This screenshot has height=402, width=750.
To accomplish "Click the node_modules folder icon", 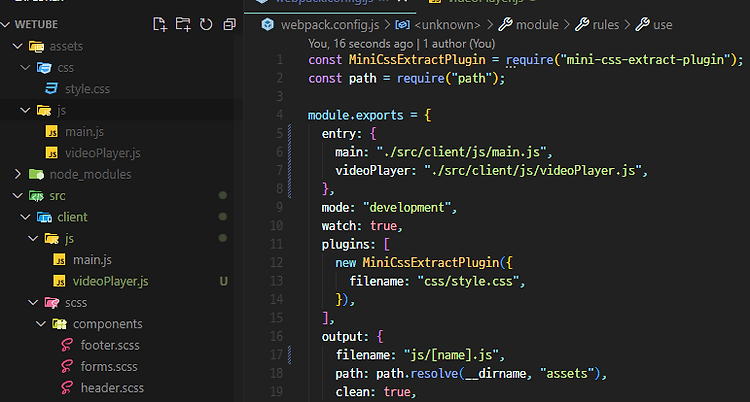I will [x=36, y=174].
